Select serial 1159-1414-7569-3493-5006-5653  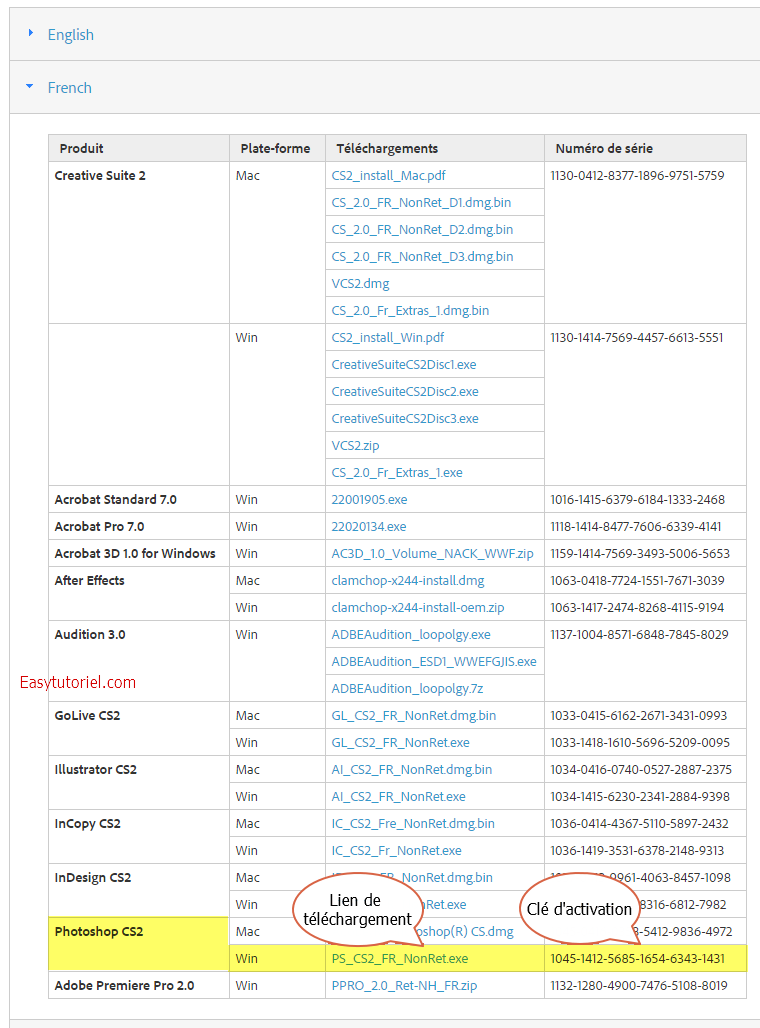pyautogui.click(x=640, y=553)
